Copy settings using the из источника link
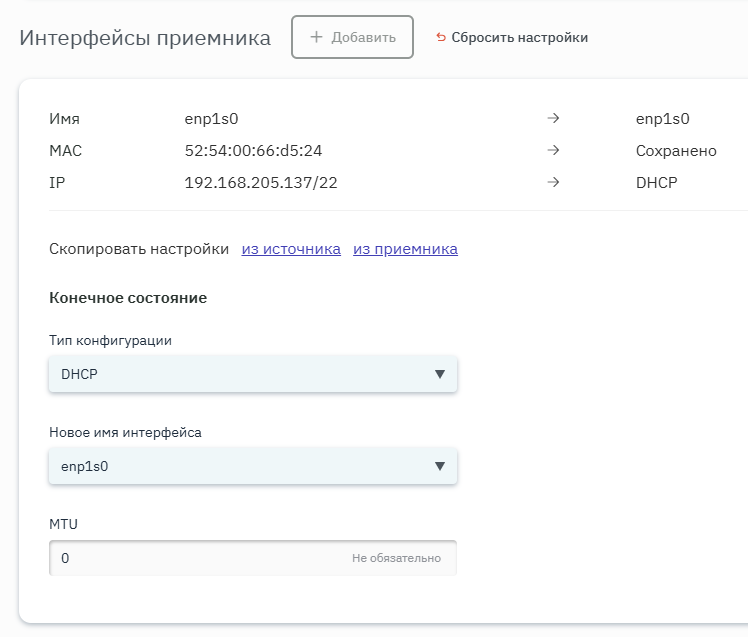The height and width of the screenshot is (637, 748). [291, 249]
